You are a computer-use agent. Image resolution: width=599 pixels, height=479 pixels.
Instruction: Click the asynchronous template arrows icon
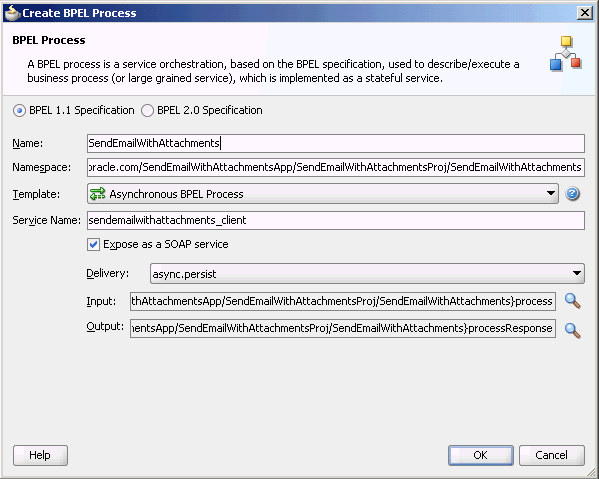tap(97, 194)
